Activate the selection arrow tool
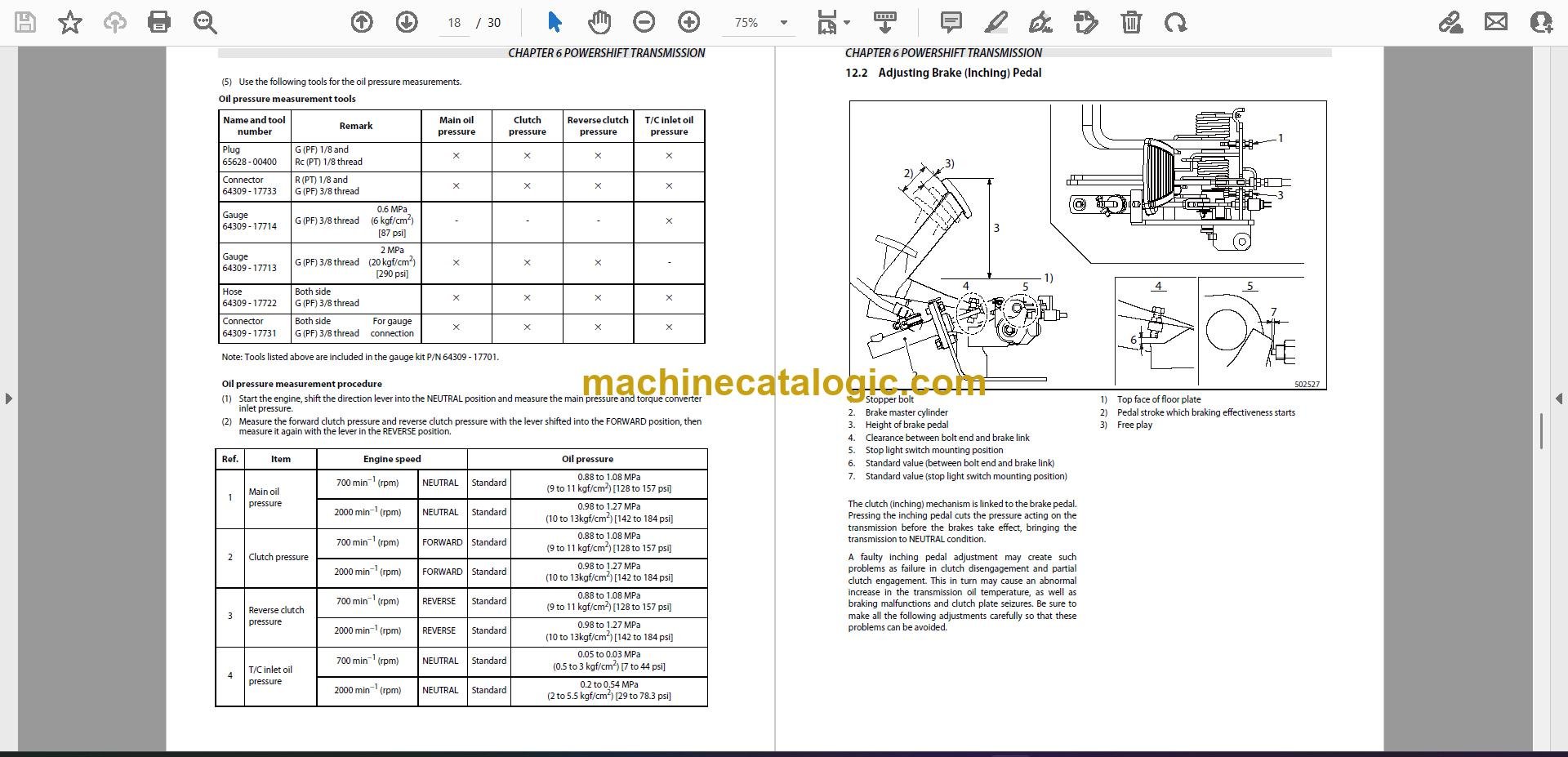1568x757 pixels. [x=555, y=22]
